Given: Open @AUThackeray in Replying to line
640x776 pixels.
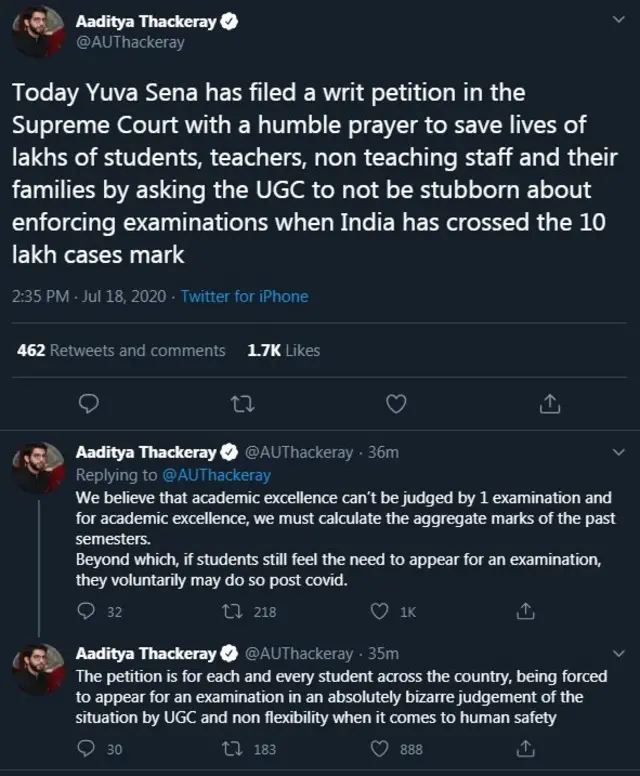Looking at the screenshot, I should [x=216, y=475].
